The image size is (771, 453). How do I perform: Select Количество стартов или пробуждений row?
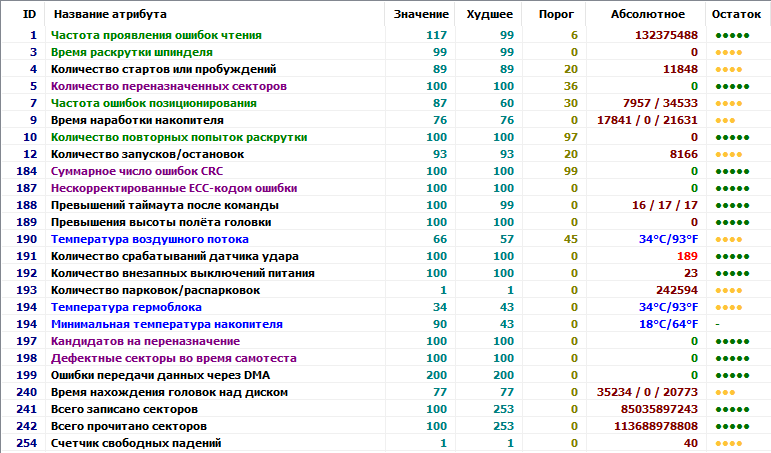386,69
